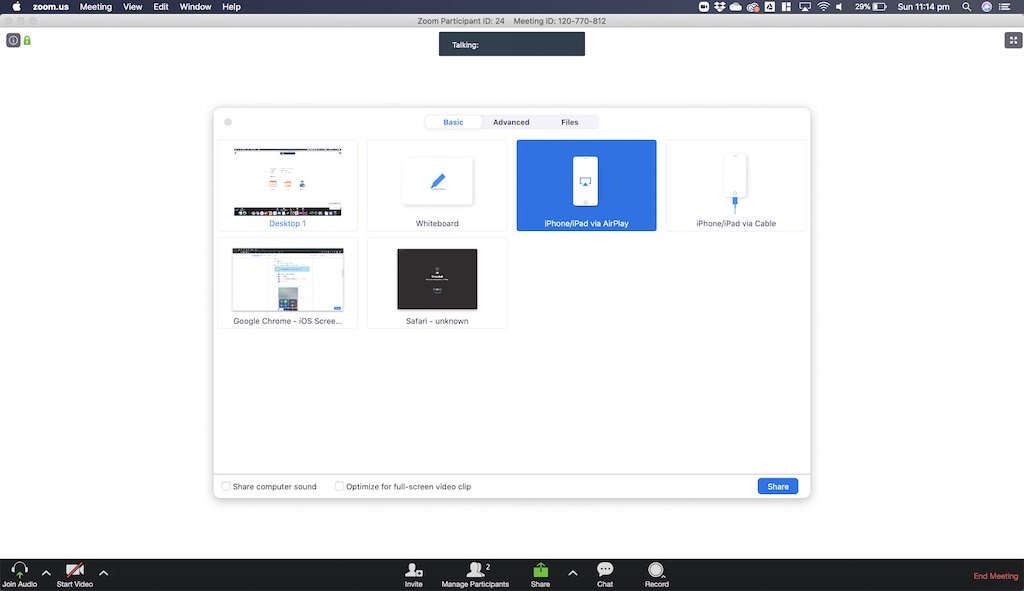
Task: Open the Window menu
Action: click(195, 7)
